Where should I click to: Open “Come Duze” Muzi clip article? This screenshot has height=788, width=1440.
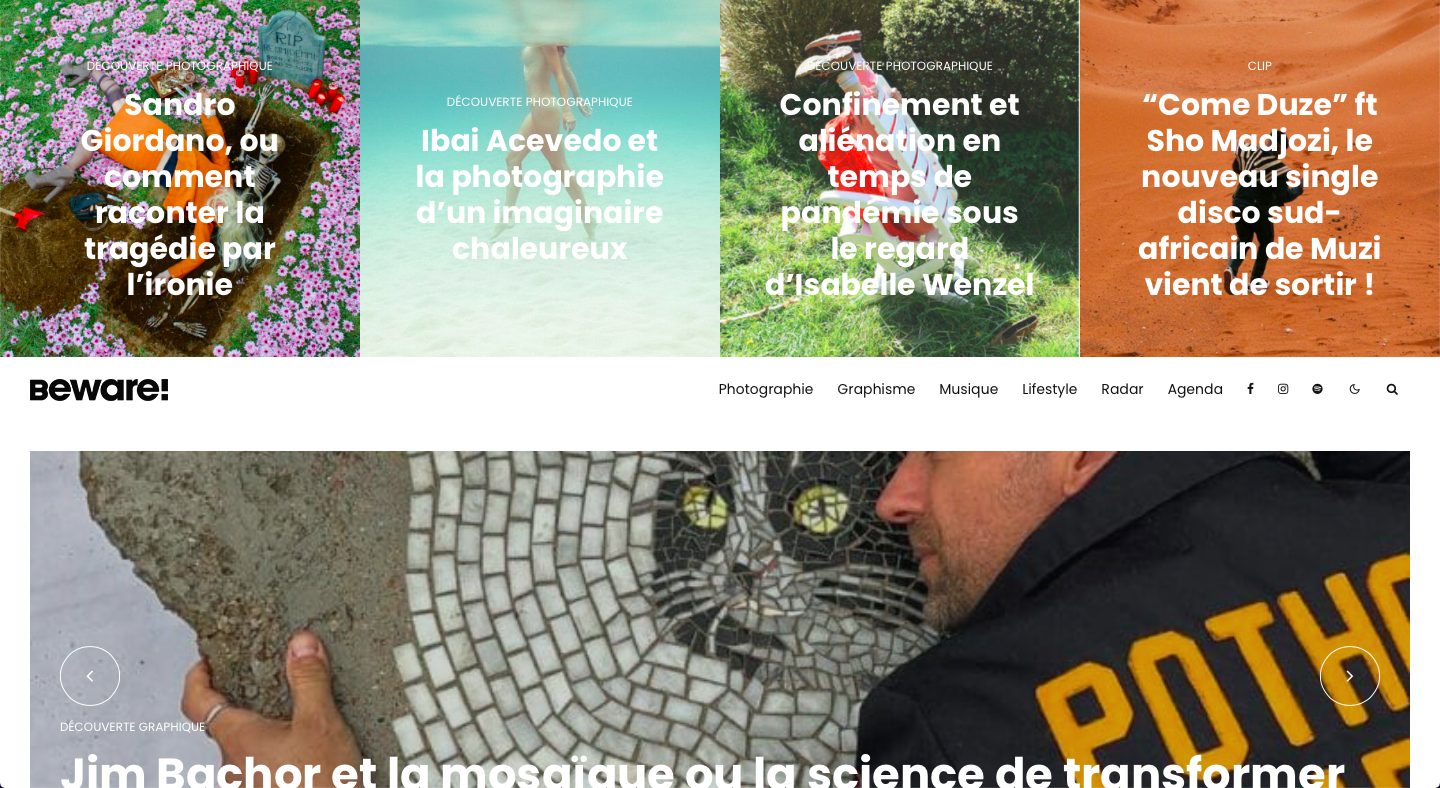[x=1260, y=195]
